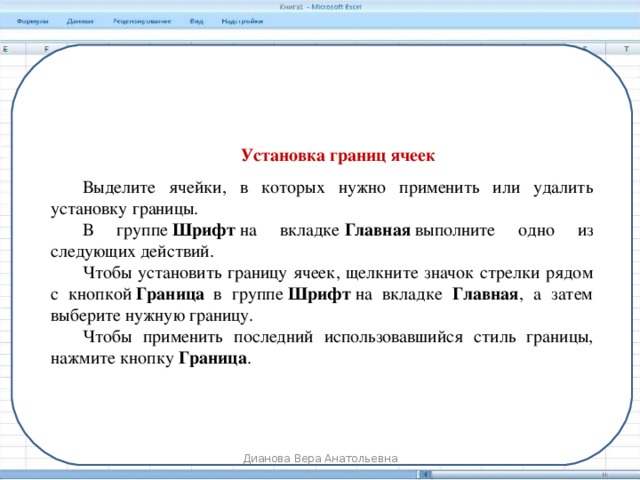Click the slide title Установка границ ячеек
640x480 pixels.
(x=338, y=156)
